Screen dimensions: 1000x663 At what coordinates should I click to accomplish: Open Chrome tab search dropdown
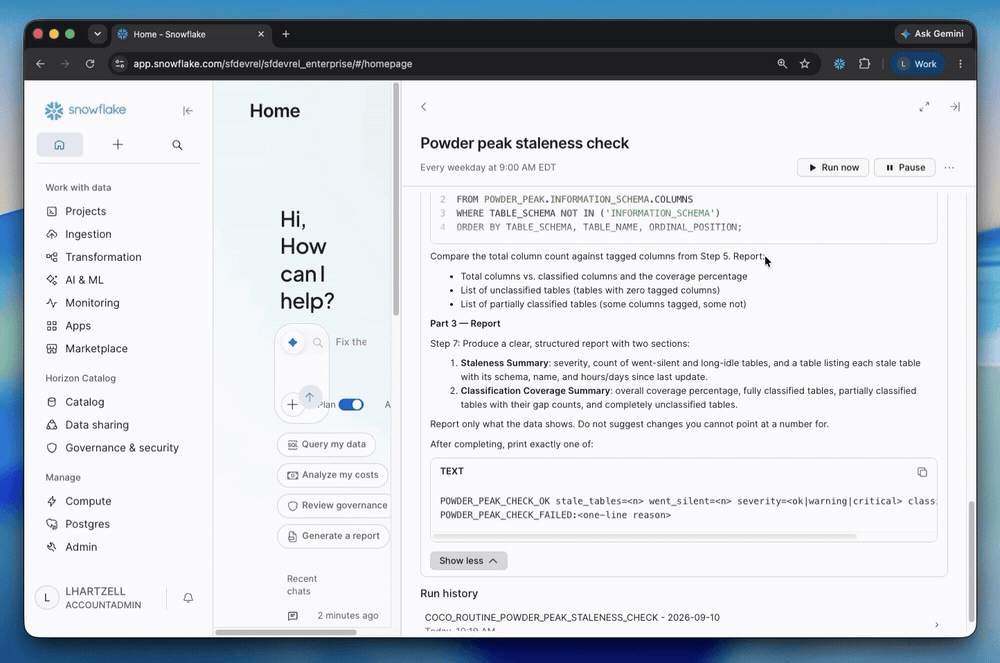click(x=97, y=34)
